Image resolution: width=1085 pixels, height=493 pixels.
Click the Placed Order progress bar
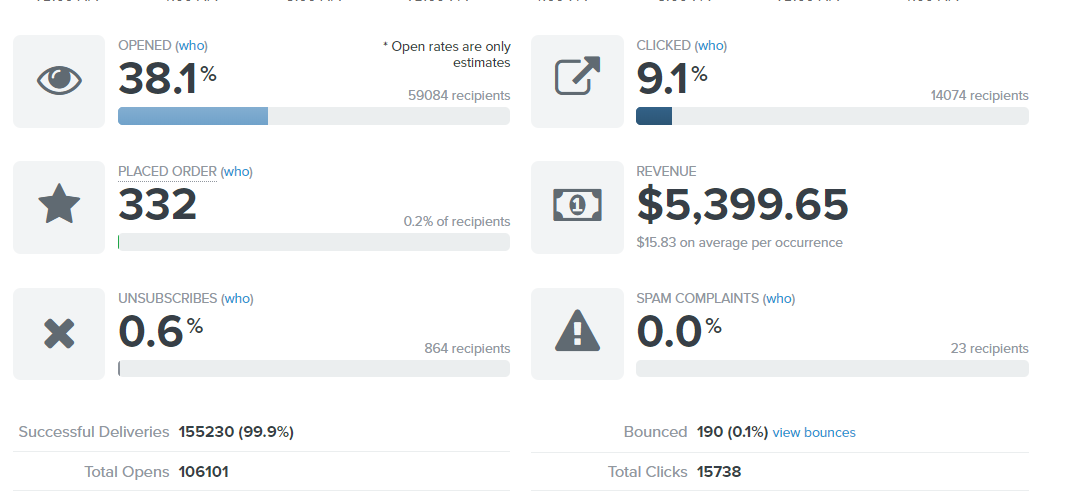(x=313, y=242)
